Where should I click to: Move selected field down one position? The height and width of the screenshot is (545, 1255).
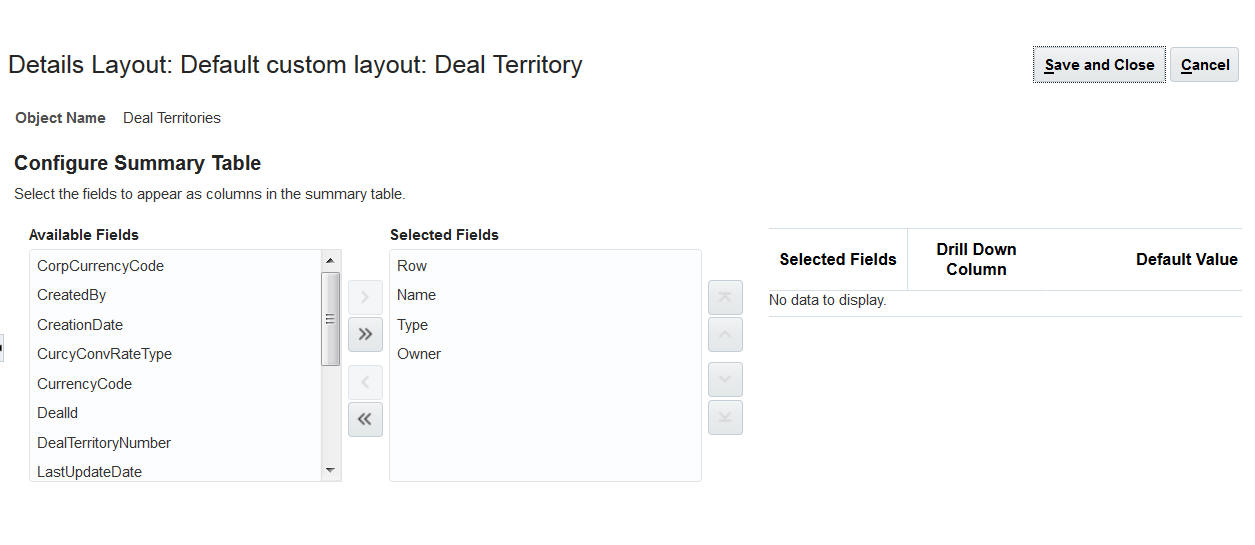pyautogui.click(x=725, y=380)
